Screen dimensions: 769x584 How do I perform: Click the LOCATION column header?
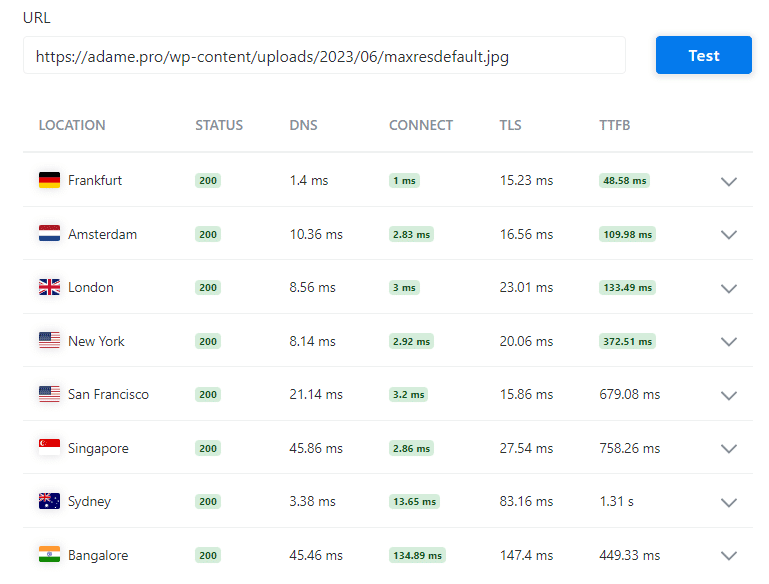(72, 125)
